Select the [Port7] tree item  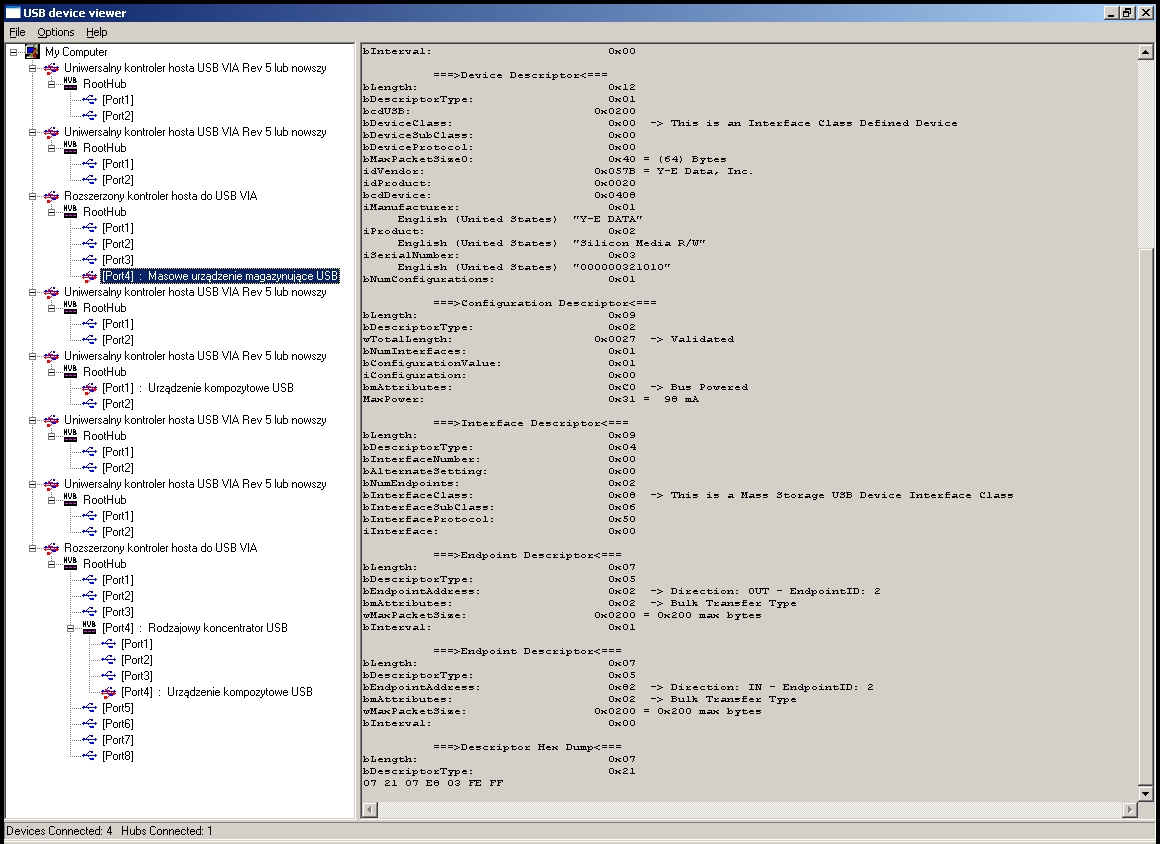click(x=118, y=740)
